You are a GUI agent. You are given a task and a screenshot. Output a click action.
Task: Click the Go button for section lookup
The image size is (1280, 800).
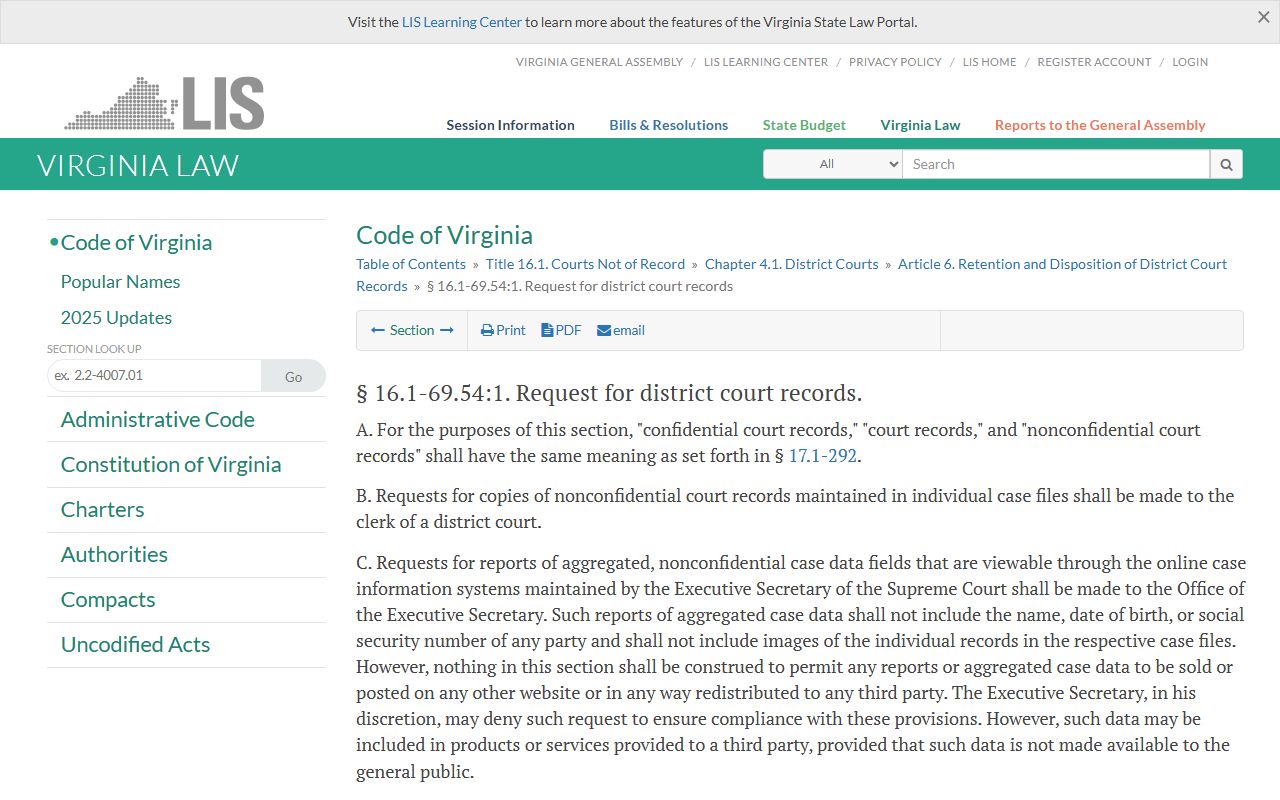tap(293, 376)
